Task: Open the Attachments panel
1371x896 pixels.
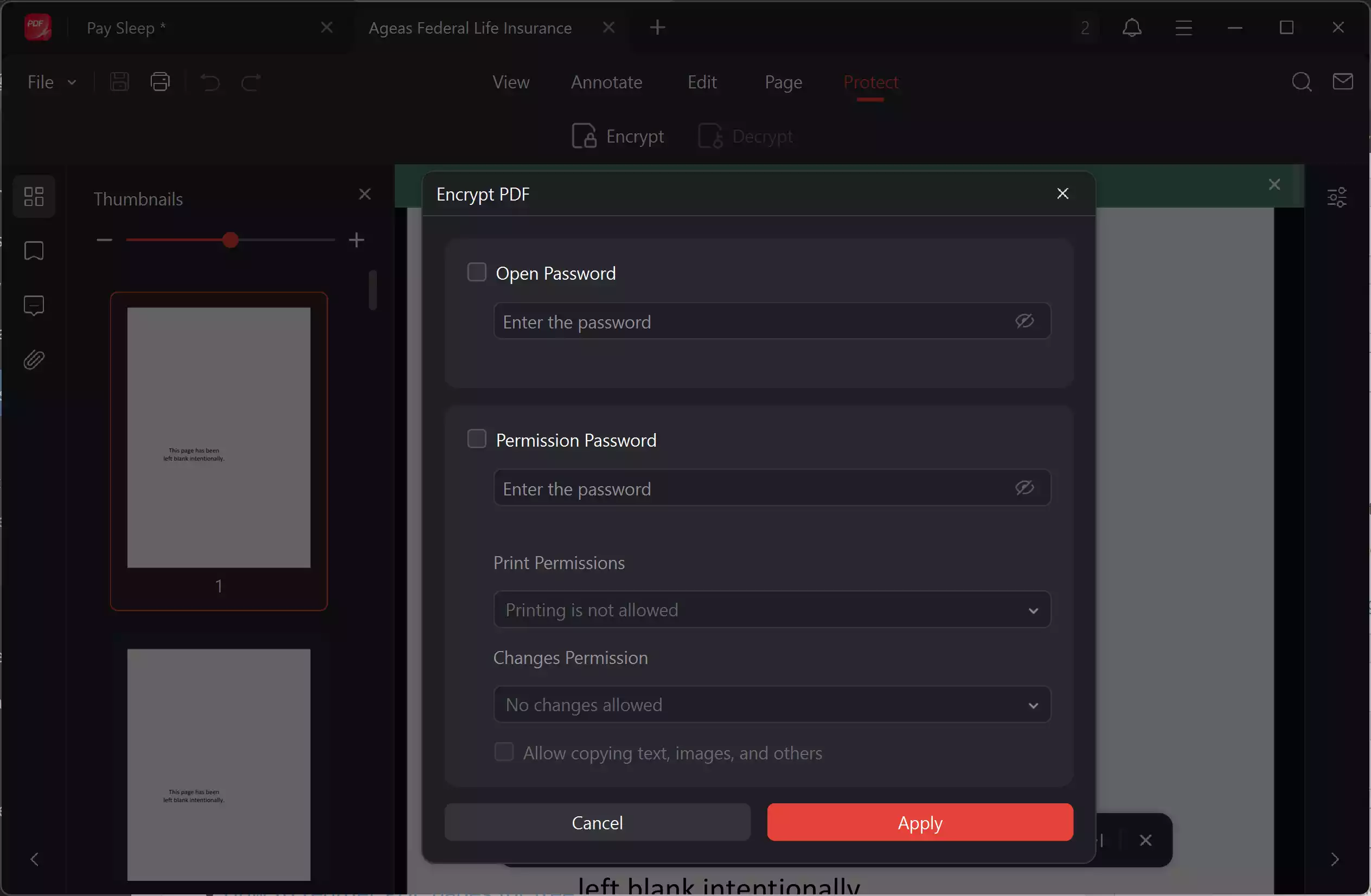Action: pyautogui.click(x=34, y=359)
